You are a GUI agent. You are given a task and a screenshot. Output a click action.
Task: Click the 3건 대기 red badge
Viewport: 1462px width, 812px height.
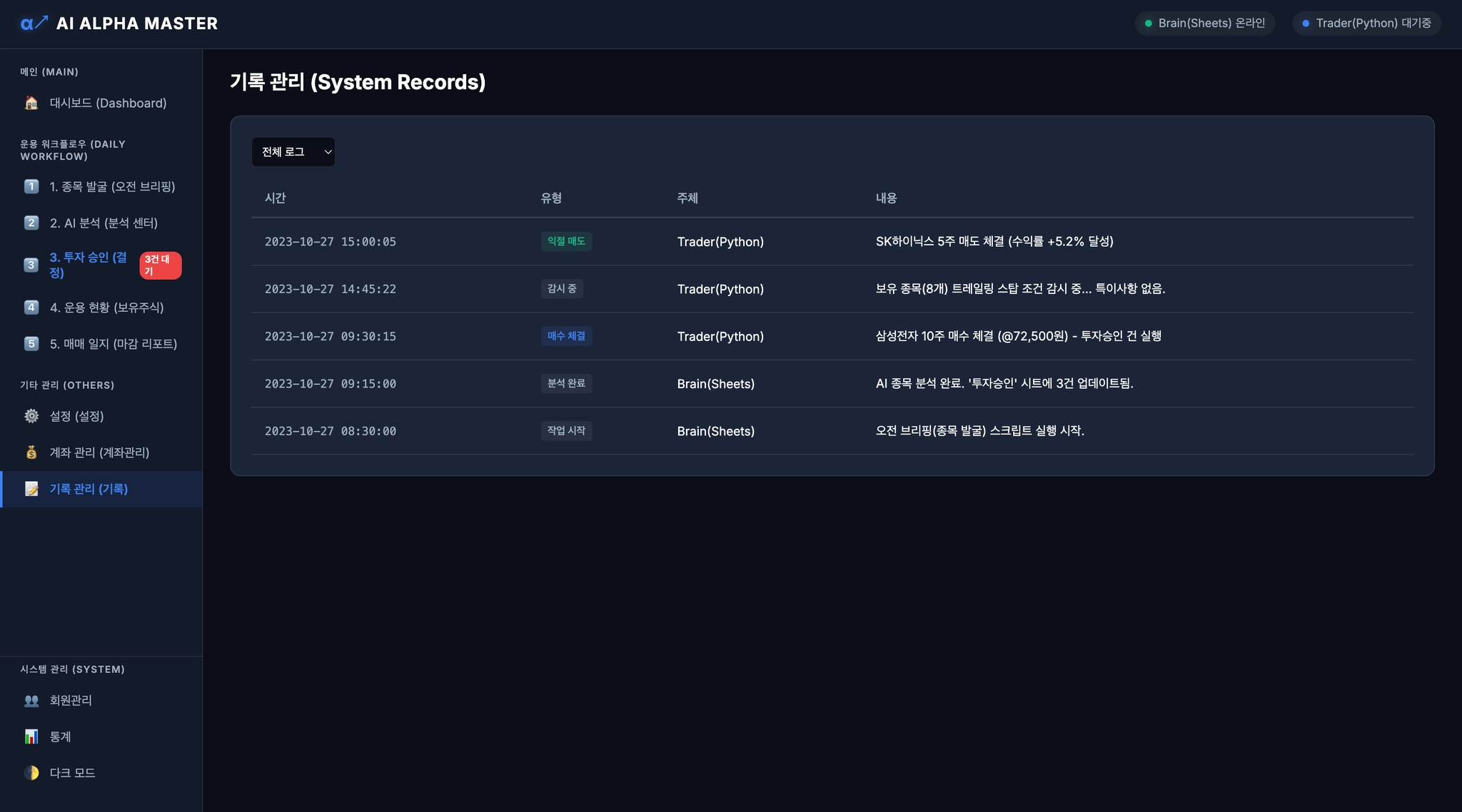tap(160, 265)
